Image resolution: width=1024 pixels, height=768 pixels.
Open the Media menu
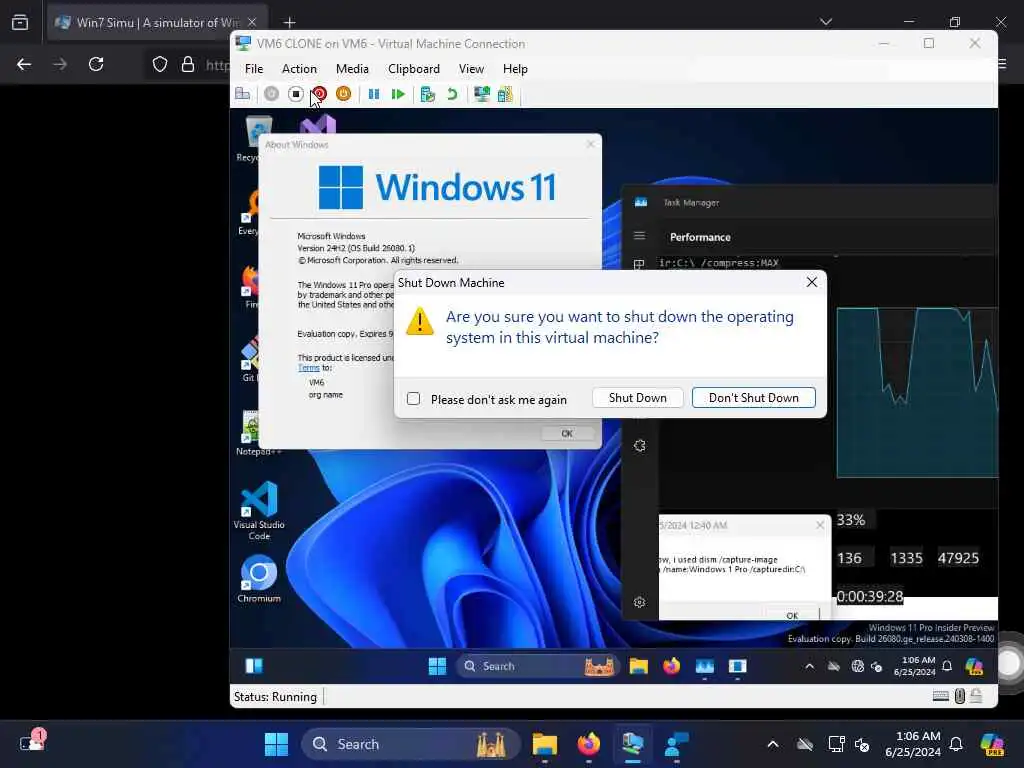(352, 69)
